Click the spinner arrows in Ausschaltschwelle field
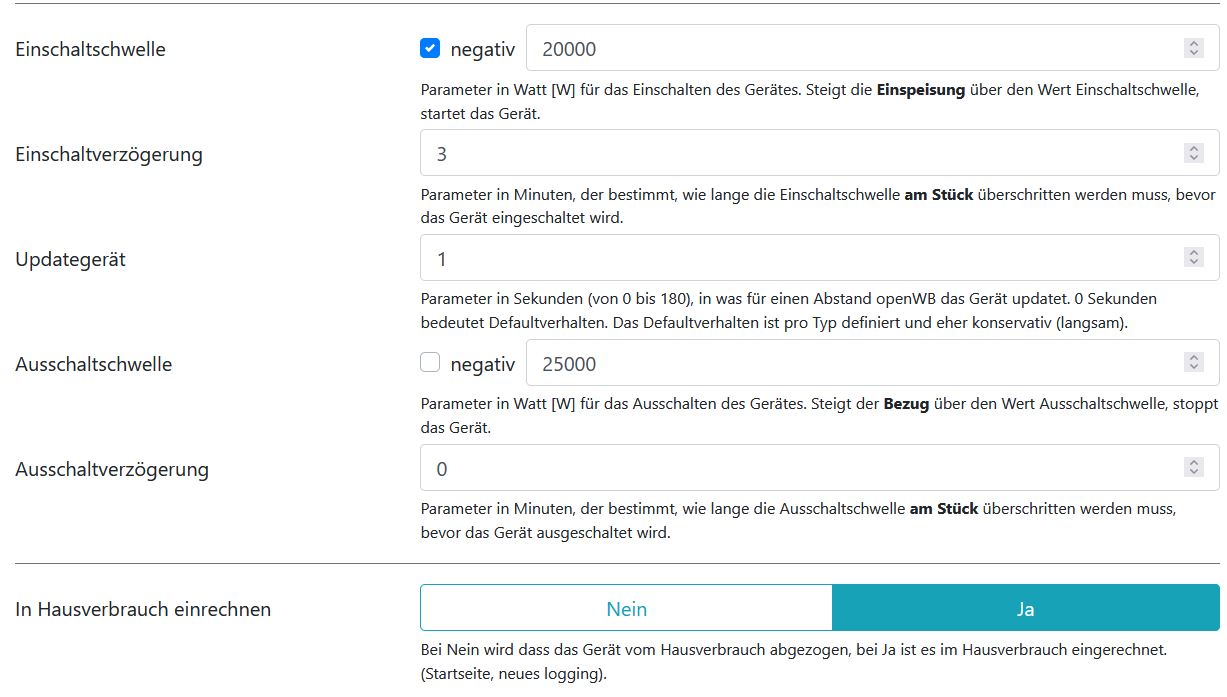 point(1193,363)
